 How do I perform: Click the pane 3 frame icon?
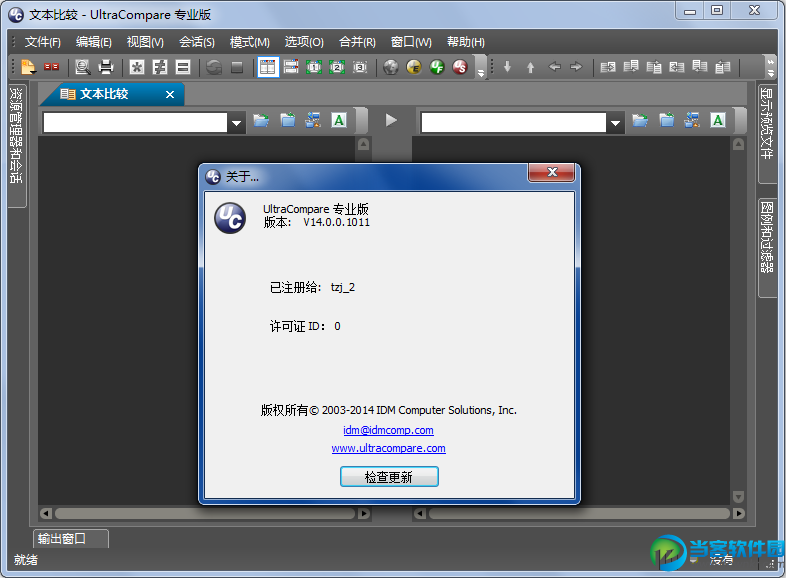click(360, 67)
